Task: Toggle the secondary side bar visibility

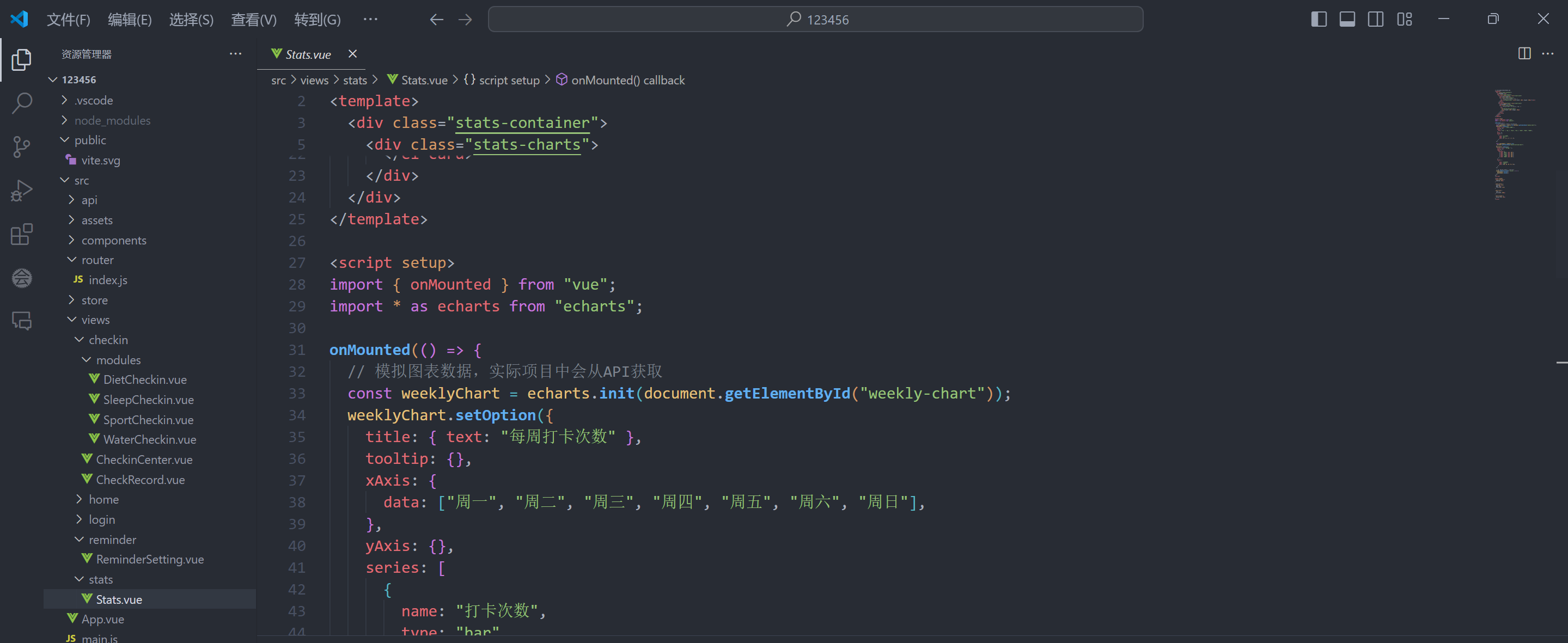Action: (1375, 20)
